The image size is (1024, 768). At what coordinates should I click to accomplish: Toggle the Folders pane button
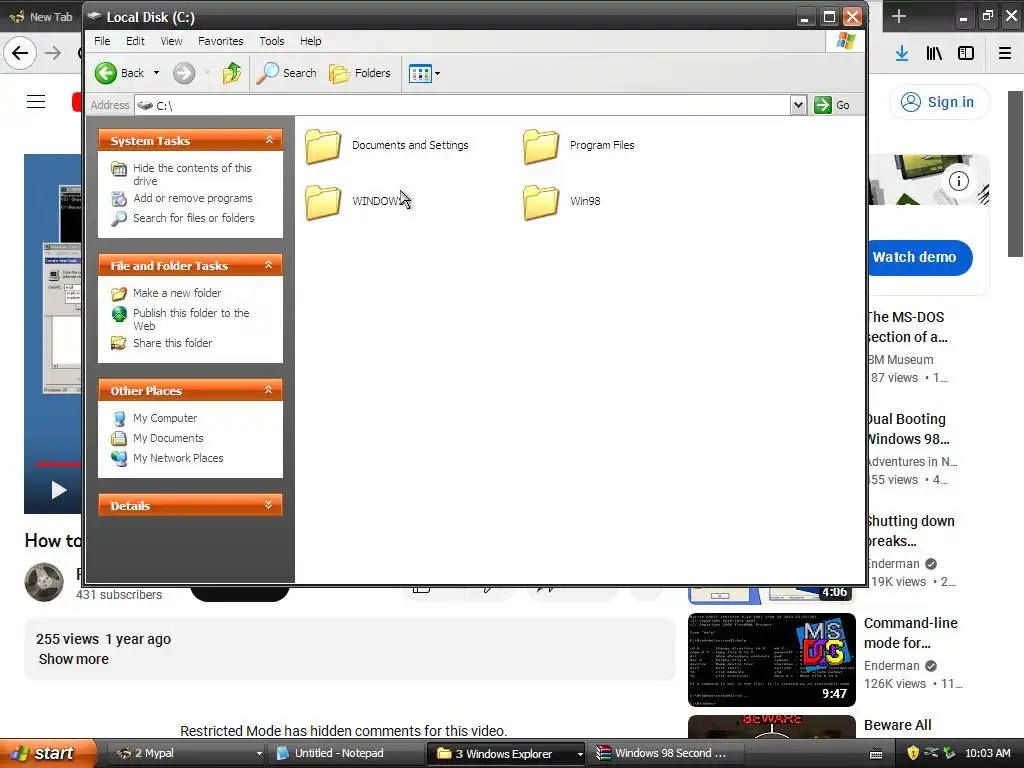pos(360,73)
